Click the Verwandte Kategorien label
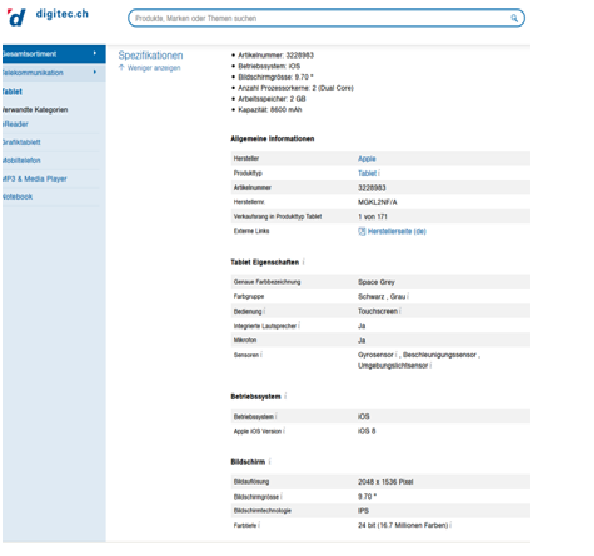The image size is (594, 556). point(35,110)
